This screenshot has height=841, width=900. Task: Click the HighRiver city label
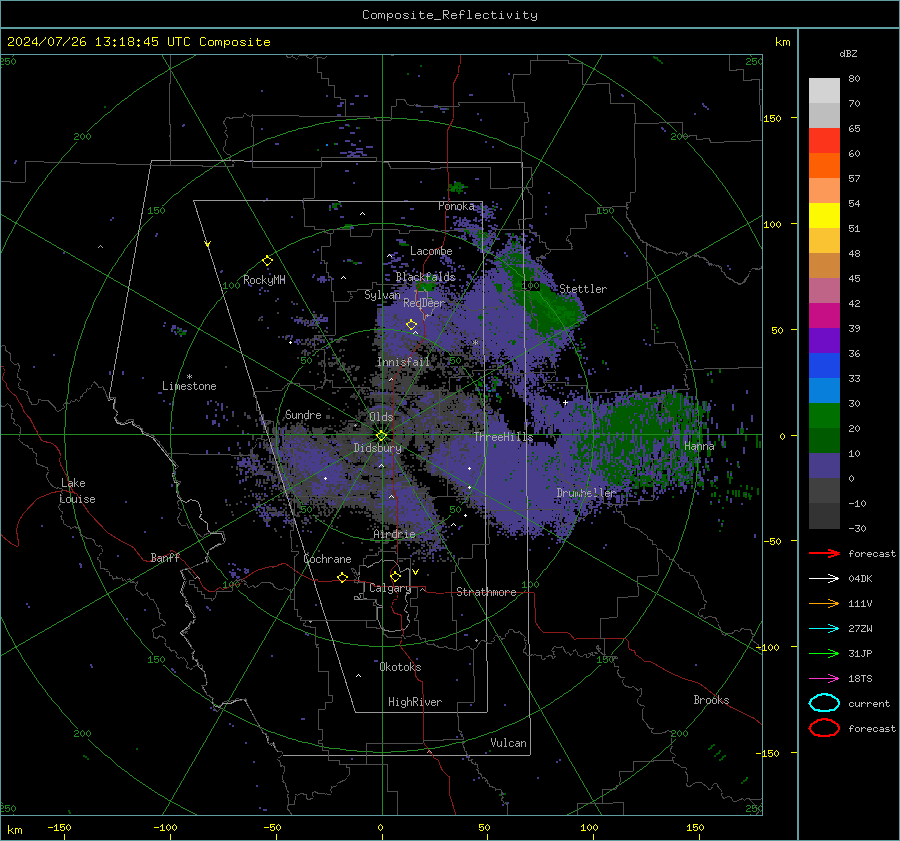tap(415, 702)
